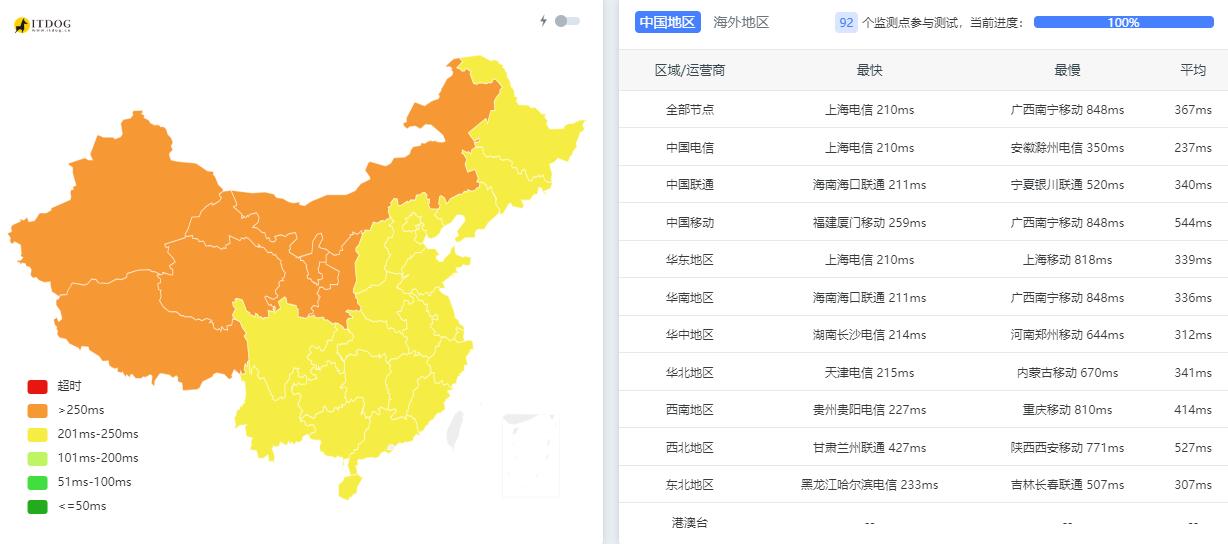The width and height of the screenshot is (1228, 544).
Task: Click the 92 monitoring points badge
Action: [x=846, y=22]
